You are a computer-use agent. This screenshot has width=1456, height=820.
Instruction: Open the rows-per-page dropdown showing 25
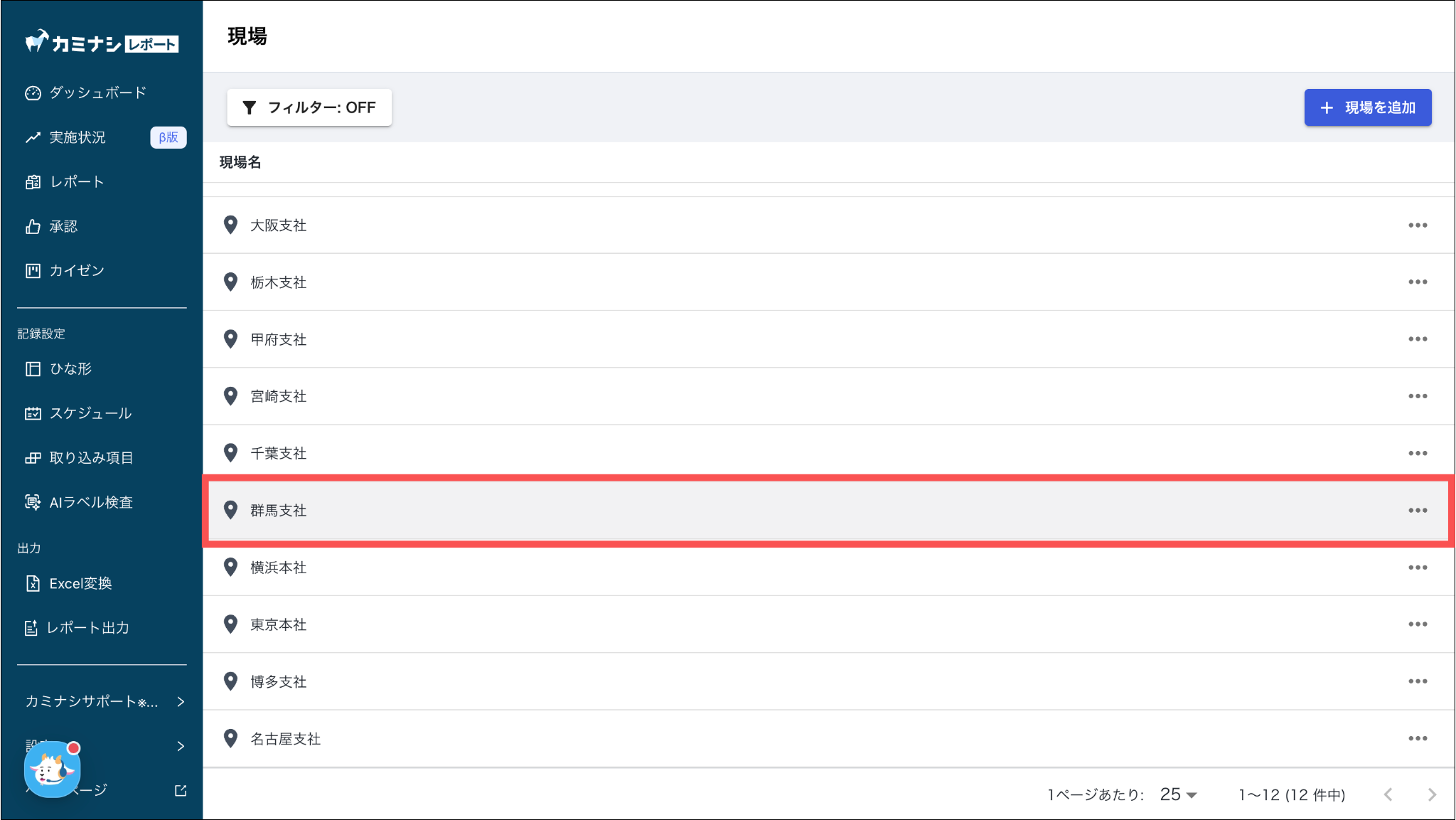click(1178, 794)
